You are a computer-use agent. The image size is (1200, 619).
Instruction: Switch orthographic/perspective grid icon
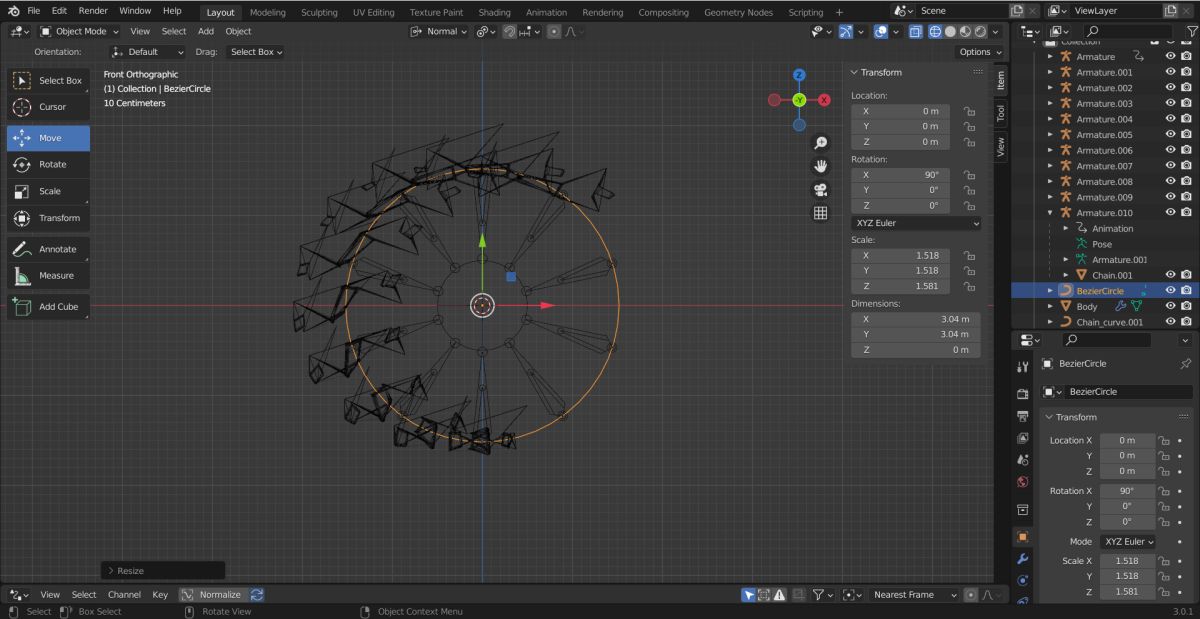pos(820,212)
